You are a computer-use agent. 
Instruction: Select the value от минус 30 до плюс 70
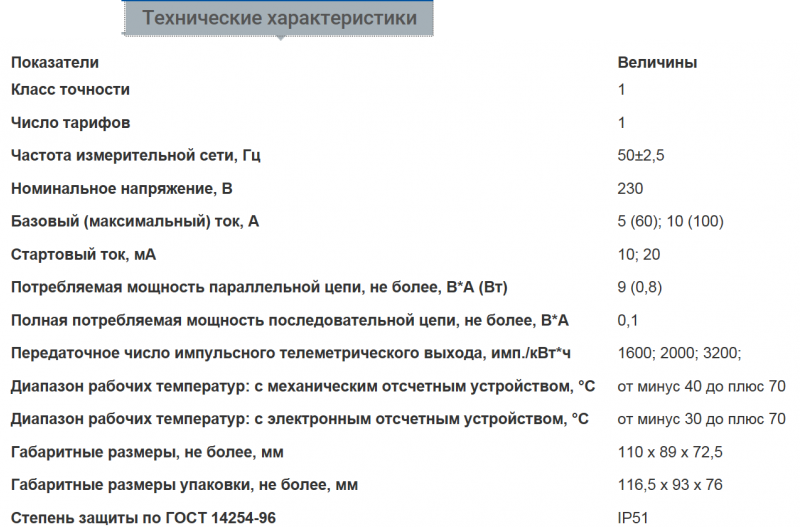point(702,419)
